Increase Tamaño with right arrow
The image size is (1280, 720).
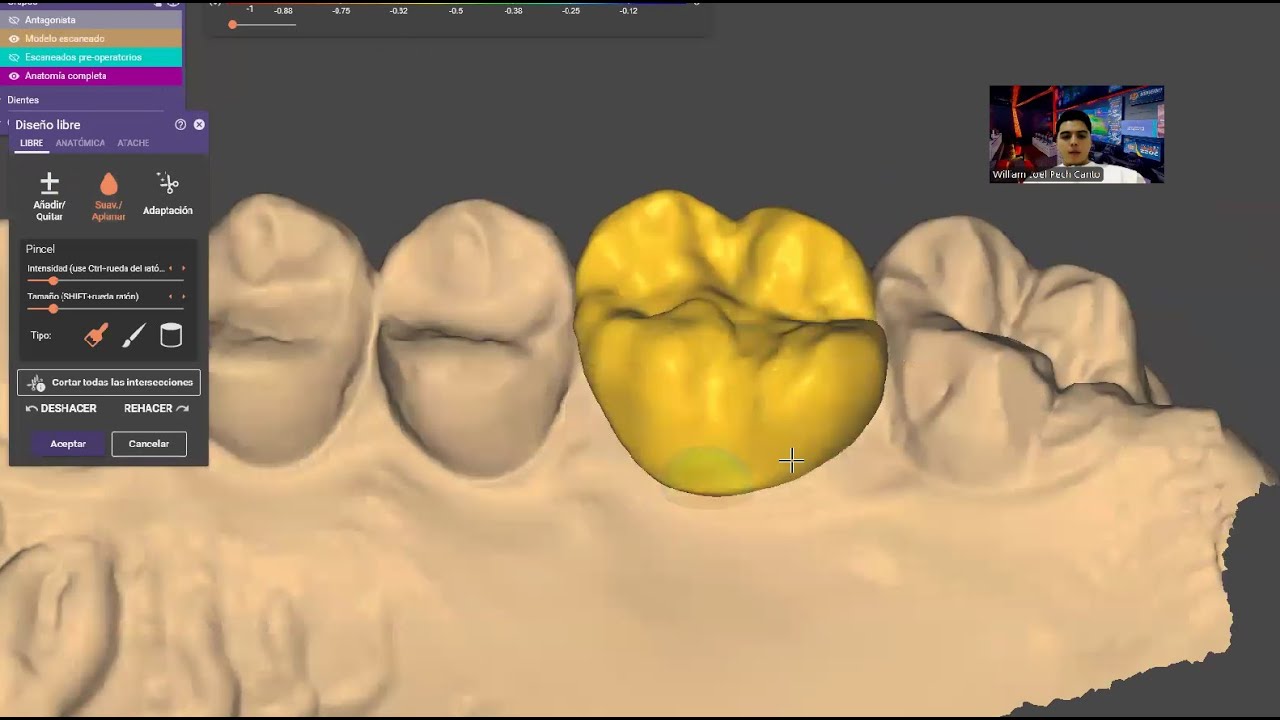pos(183,296)
